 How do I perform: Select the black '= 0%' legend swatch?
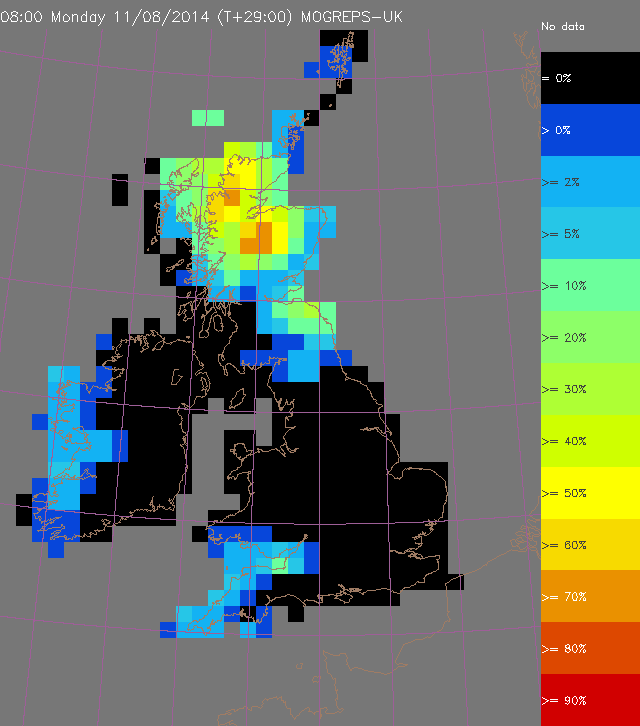pos(590,78)
